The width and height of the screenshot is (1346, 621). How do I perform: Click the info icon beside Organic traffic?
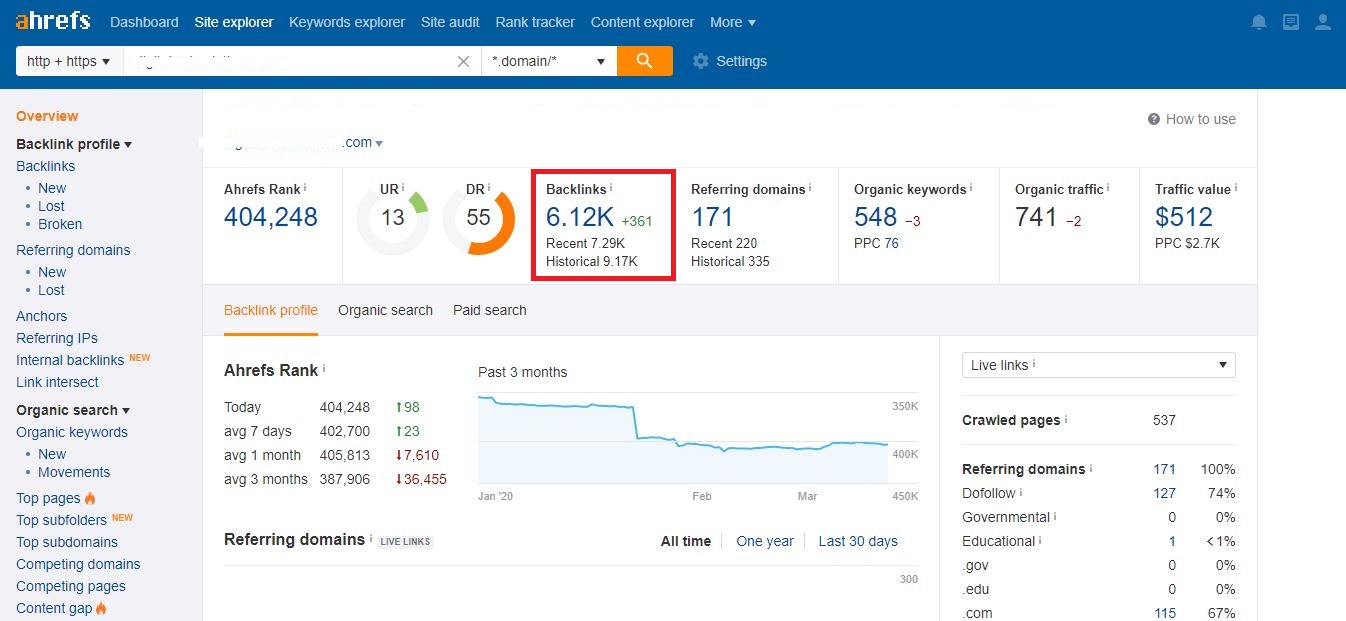coord(1108,187)
